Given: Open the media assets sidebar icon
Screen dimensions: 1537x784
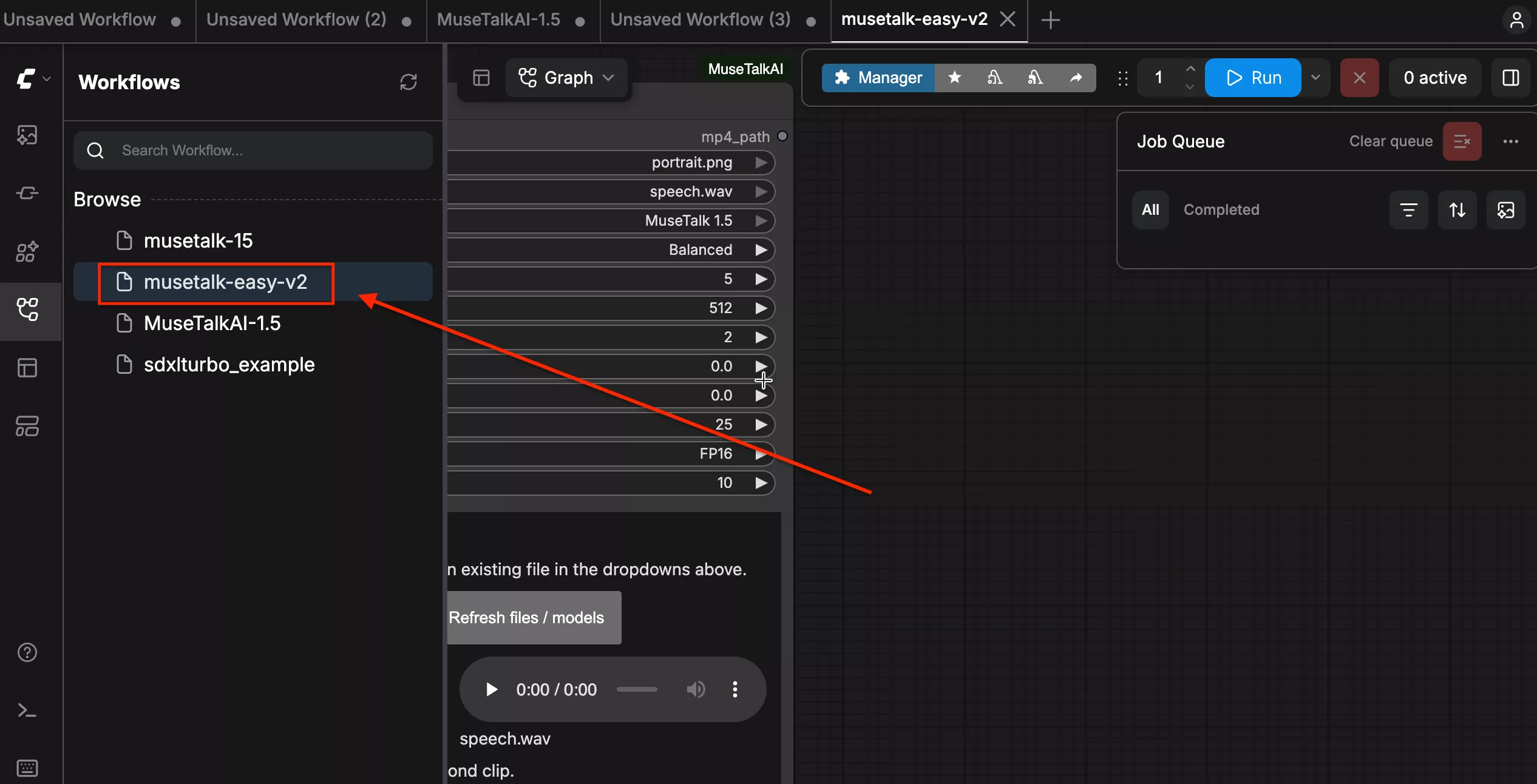Looking at the screenshot, I should click(27, 135).
